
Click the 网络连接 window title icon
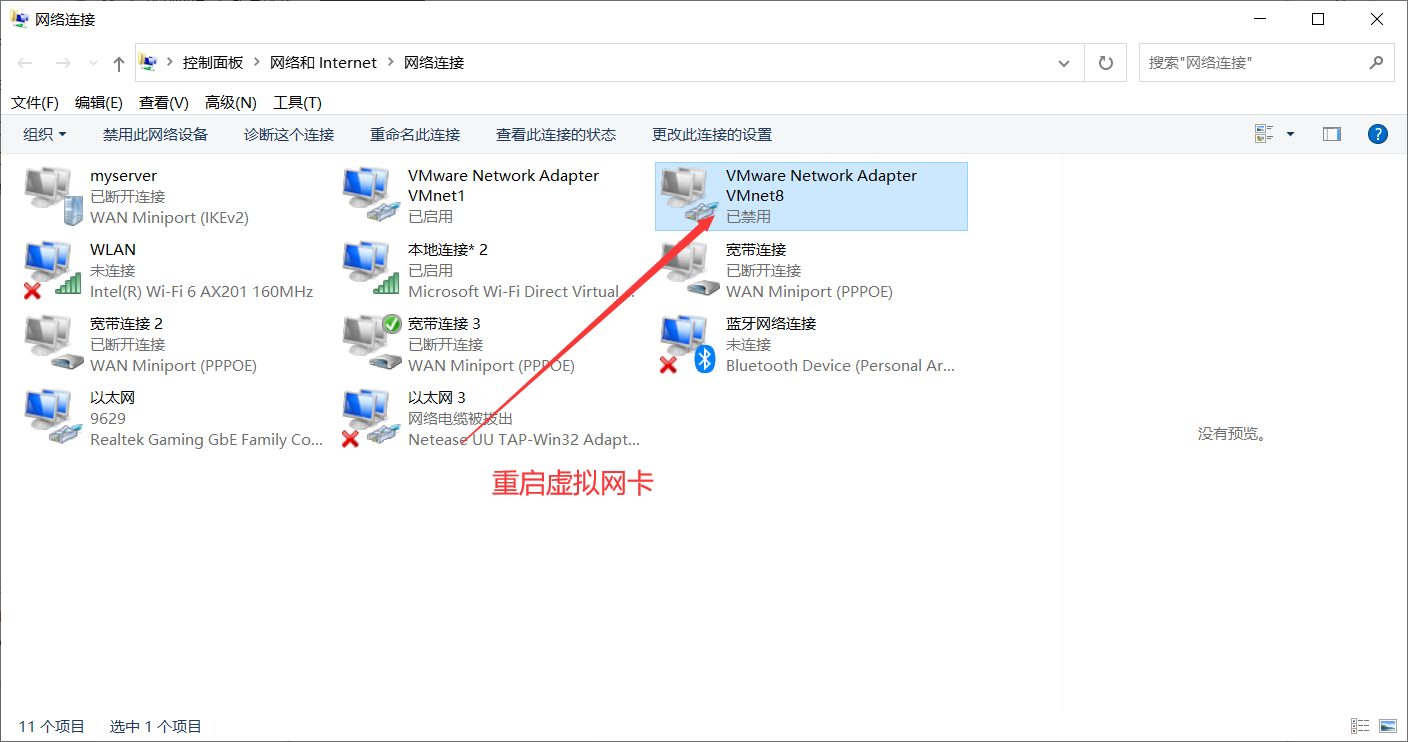click(x=20, y=19)
